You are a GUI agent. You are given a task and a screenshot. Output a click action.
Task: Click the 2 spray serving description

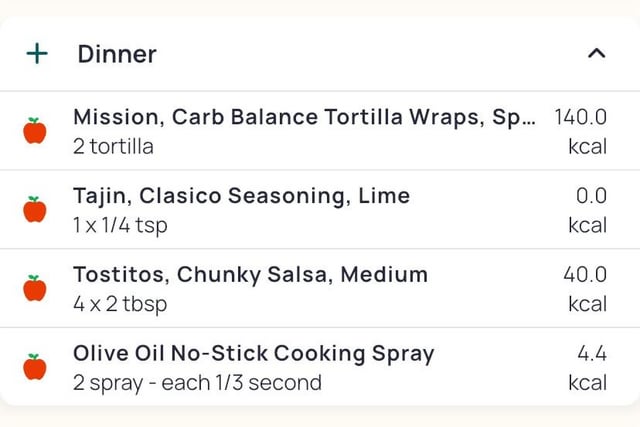tap(197, 382)
